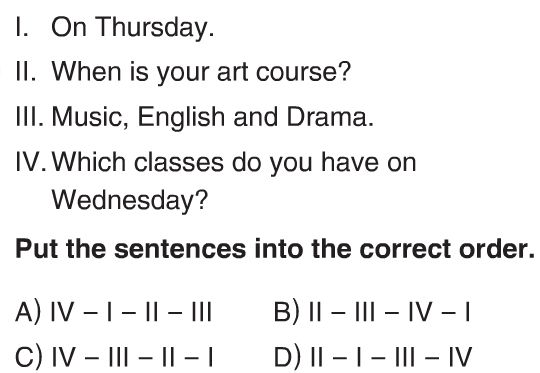
Task: Click the Roman numeral 'I.' label
Action: pyautogui.click(x=22, y=27)
